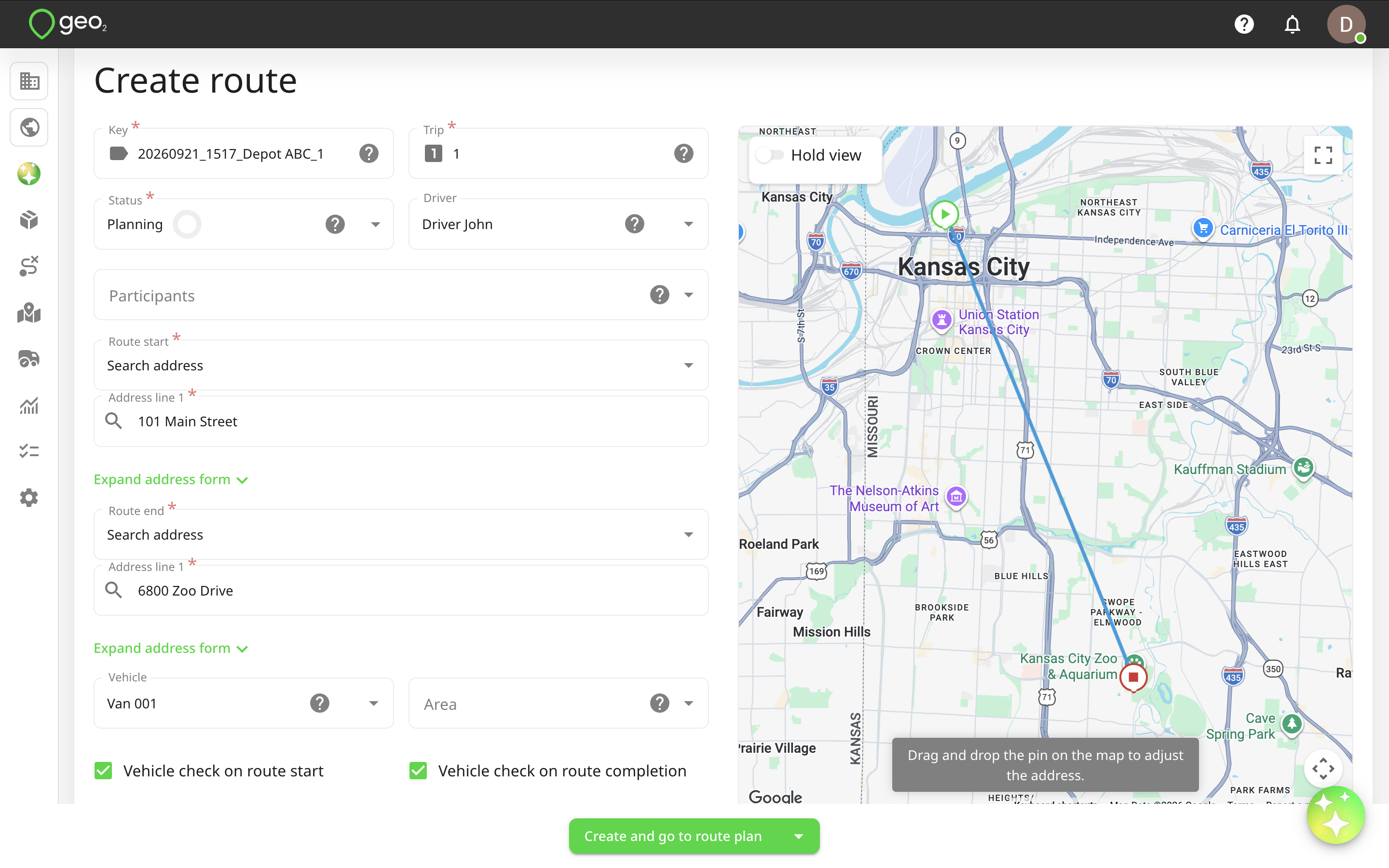This screenshot has width=1389, height=868.
Task: Edit the 101 Main Street address field
Action: pyautogui.click(x=401, y=421)
